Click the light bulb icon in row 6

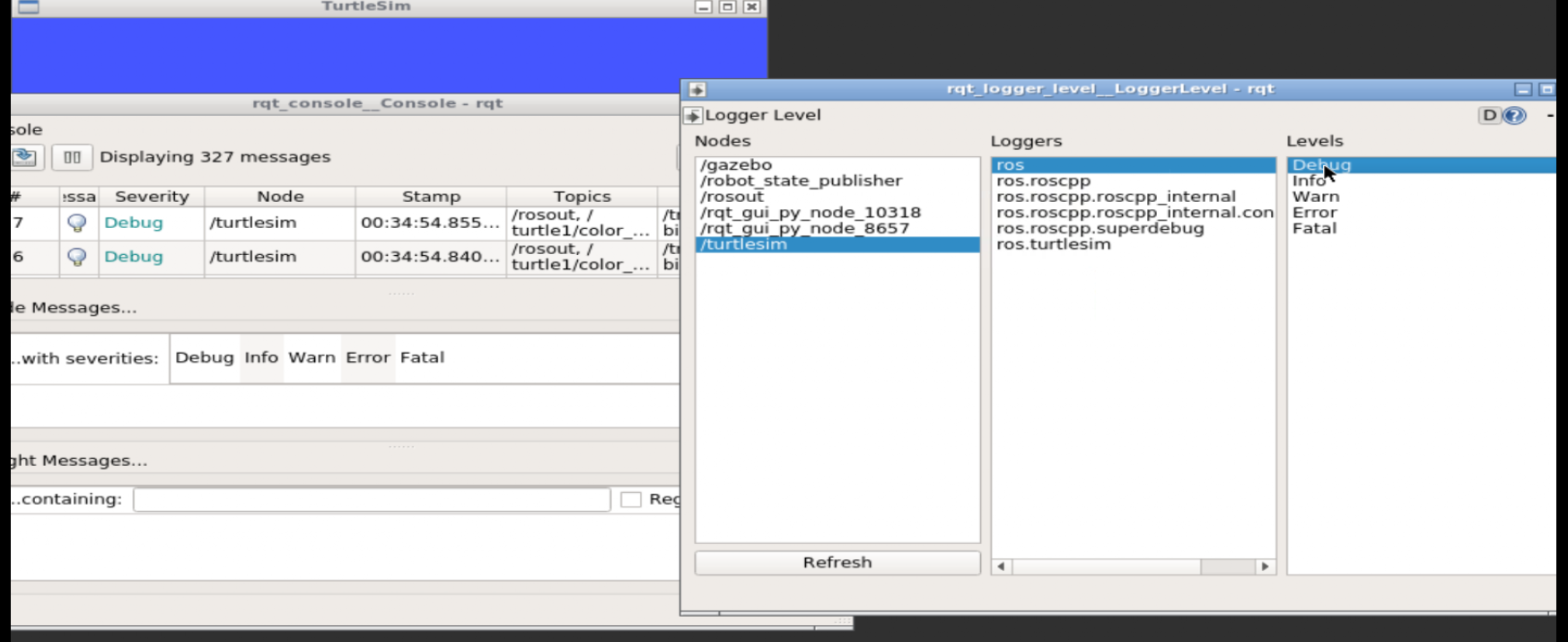(77, 257)
